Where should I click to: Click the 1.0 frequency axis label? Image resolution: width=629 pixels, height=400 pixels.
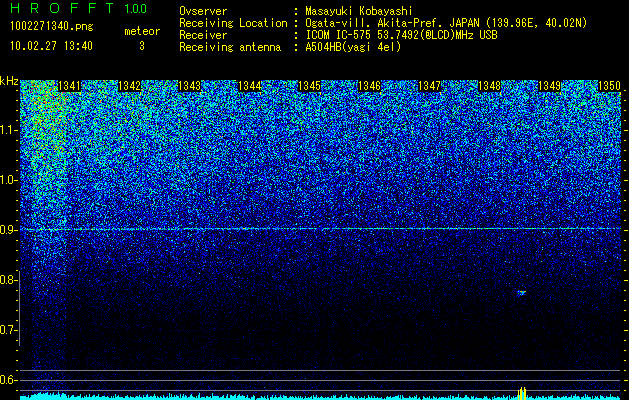pyautogui.click(x=8, y=180)
